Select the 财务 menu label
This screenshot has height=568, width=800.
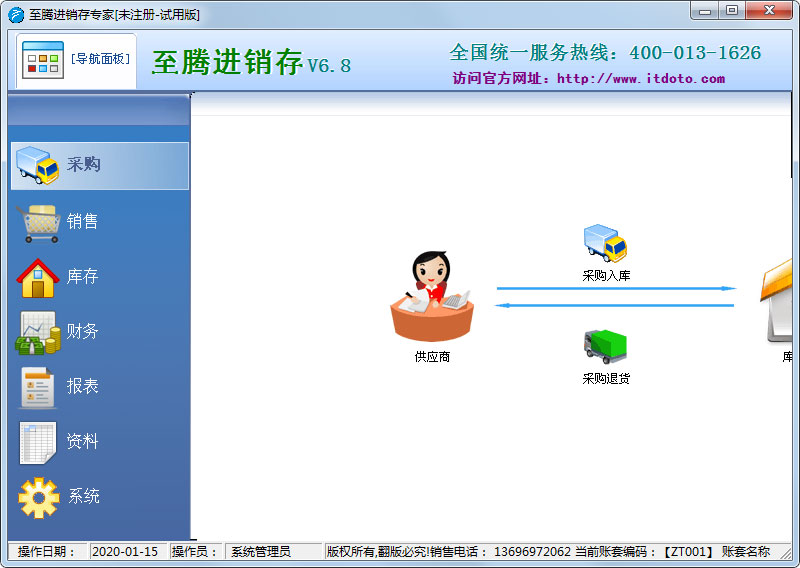tap(82, 331)
